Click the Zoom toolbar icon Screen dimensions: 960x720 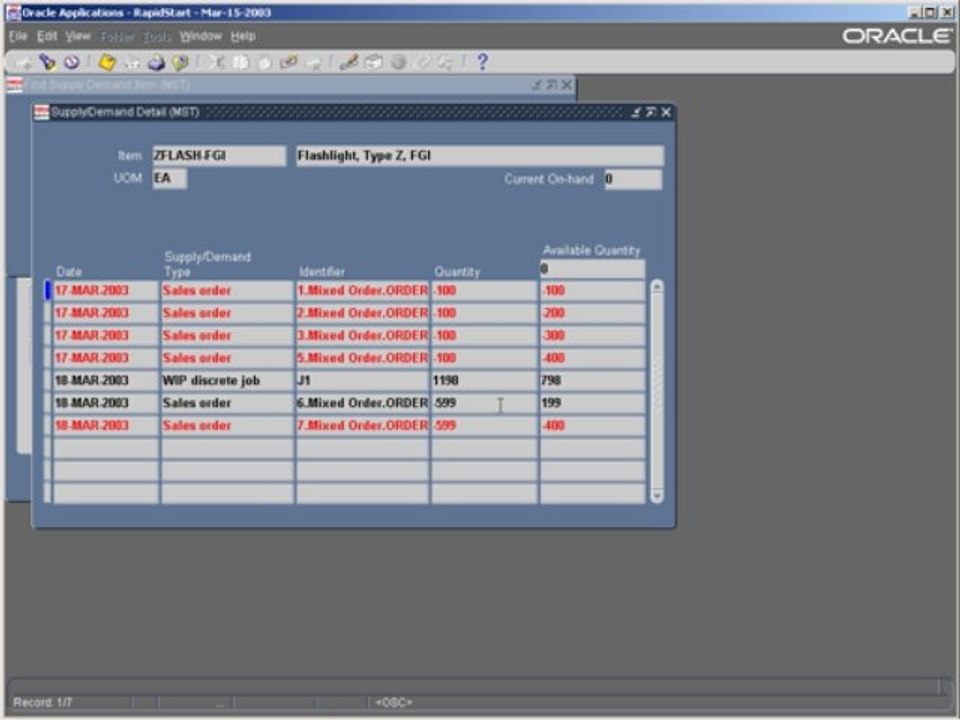pos(373,62)
